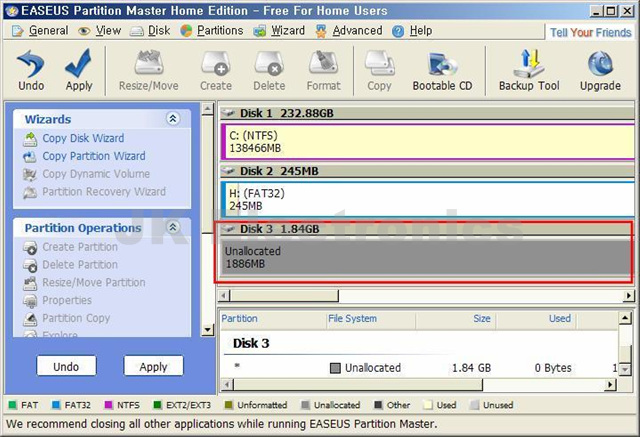Click disk map horizontal scroll left arrow
The image size is (640, 437).
click(224, 295)
